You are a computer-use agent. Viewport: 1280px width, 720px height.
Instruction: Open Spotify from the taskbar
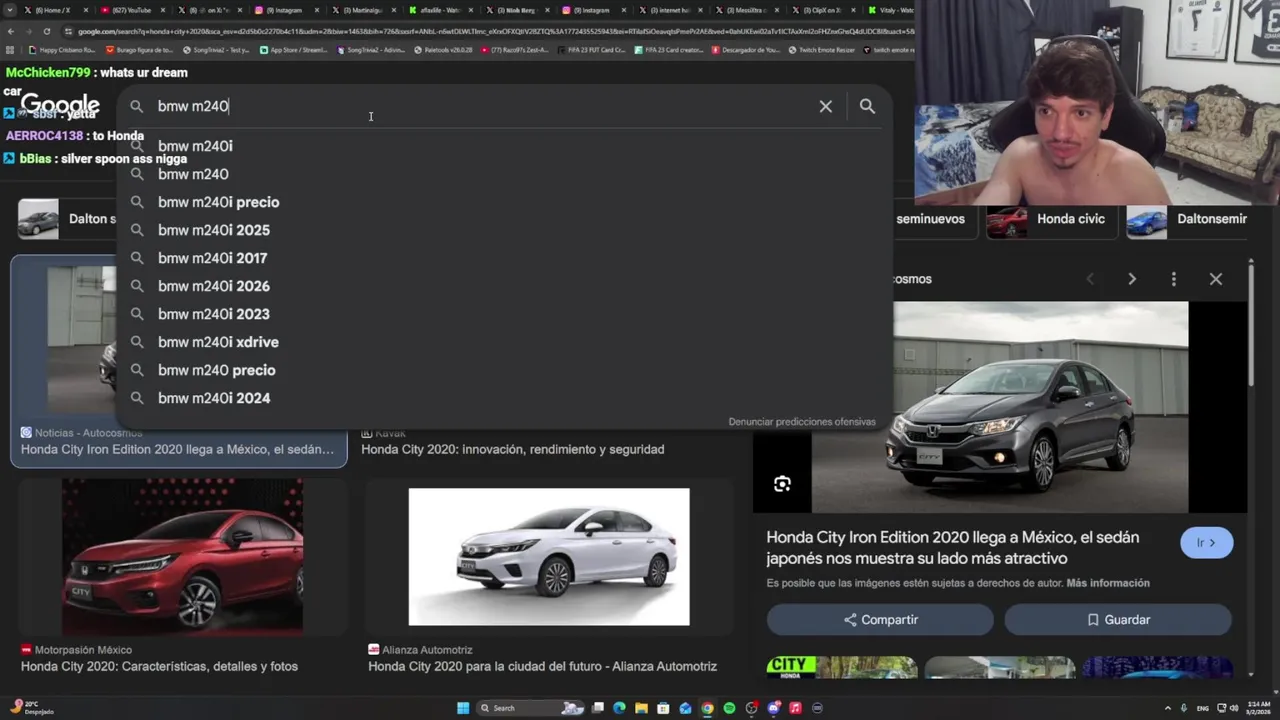point(729,708)
